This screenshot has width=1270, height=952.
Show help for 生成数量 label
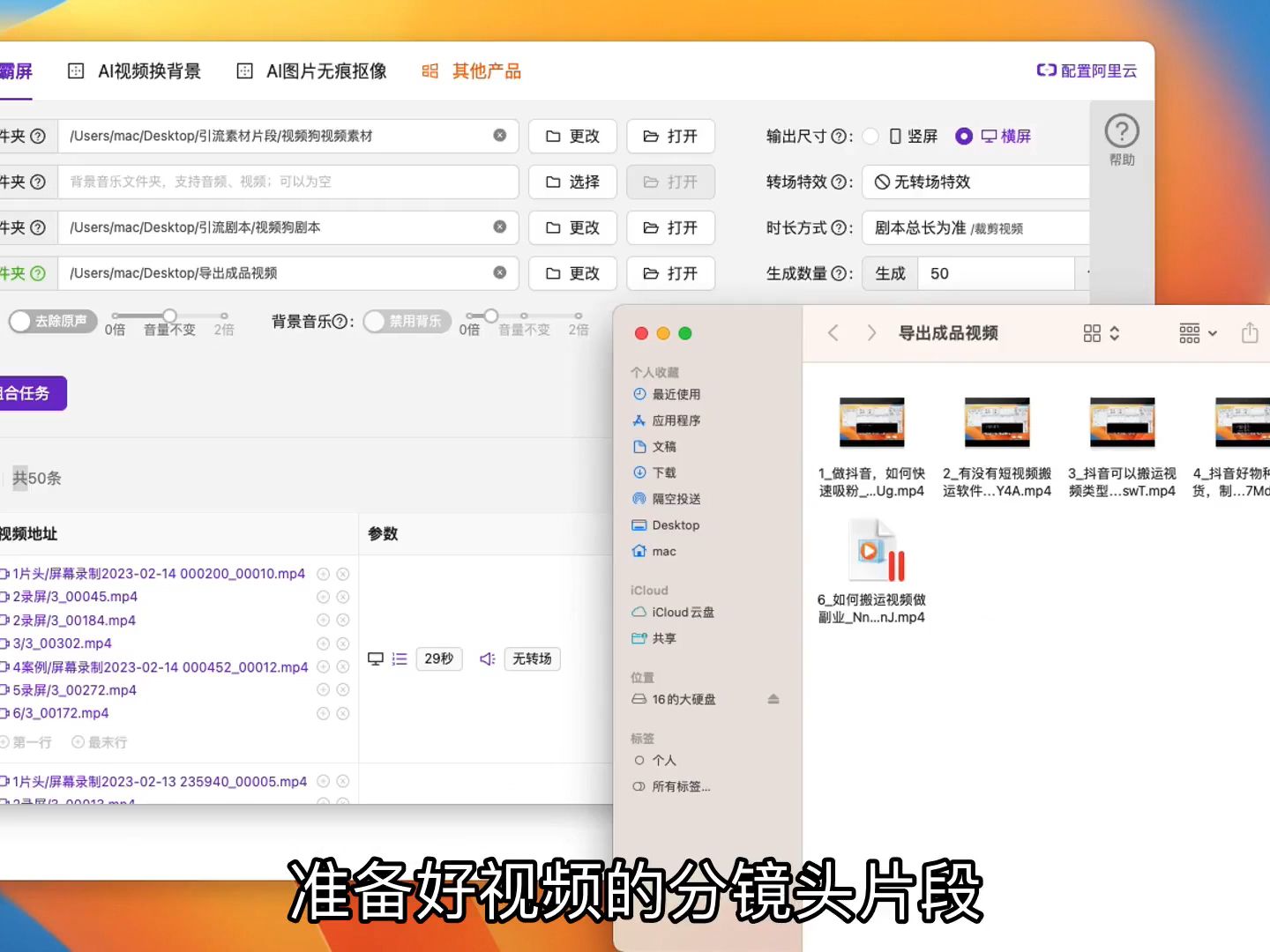(838, 273)
